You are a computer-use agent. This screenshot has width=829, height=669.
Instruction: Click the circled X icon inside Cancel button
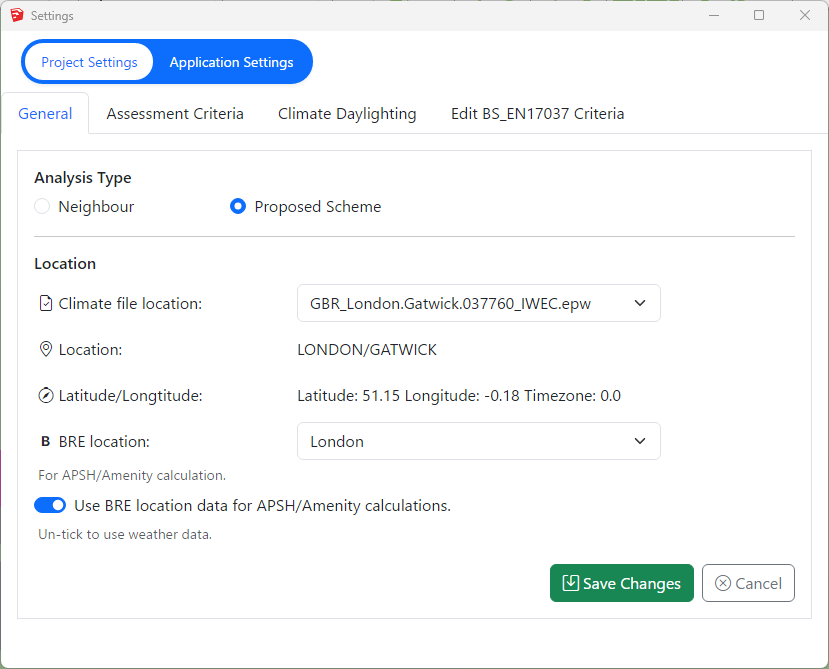pyautogui.click(x=723, y=582)
